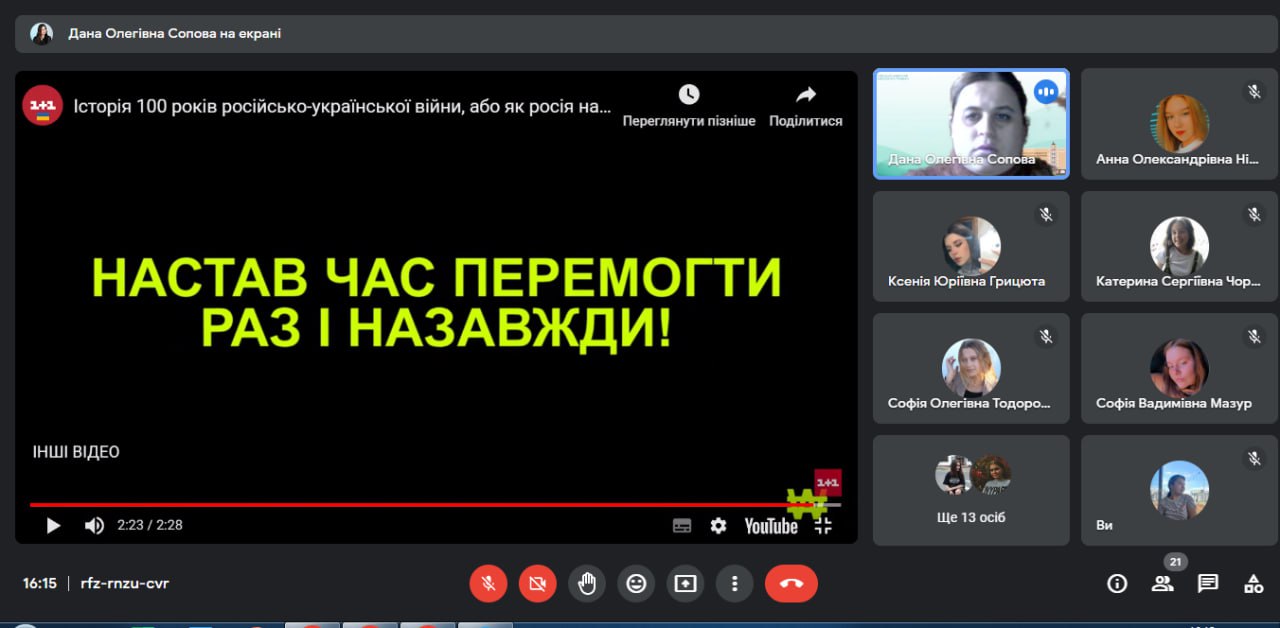
Task: Open the chat messages icon
Action: [x=1208, y=583]
